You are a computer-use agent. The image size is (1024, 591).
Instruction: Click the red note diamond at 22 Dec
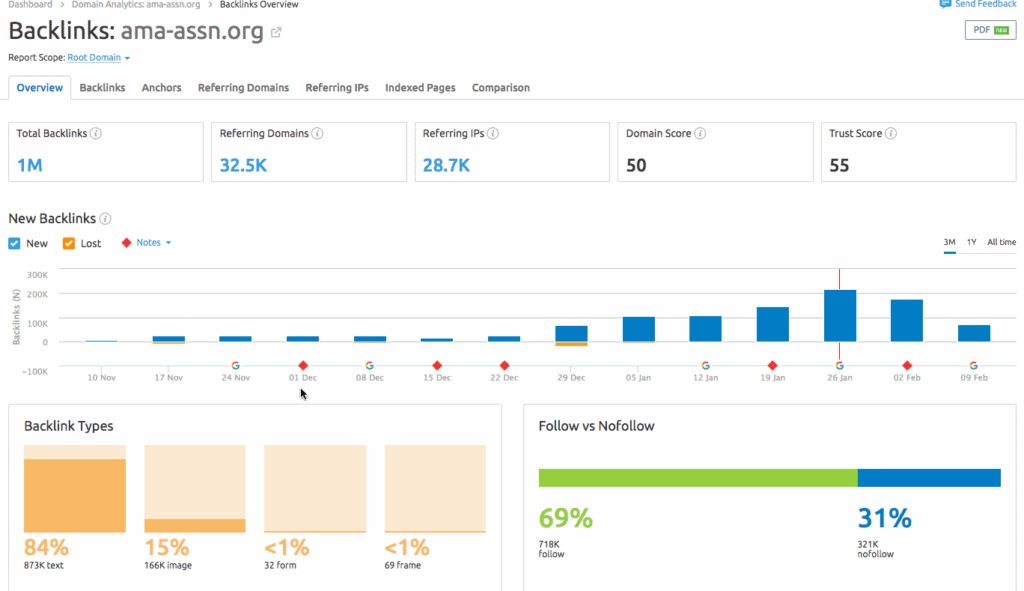[x=504, y=366]
